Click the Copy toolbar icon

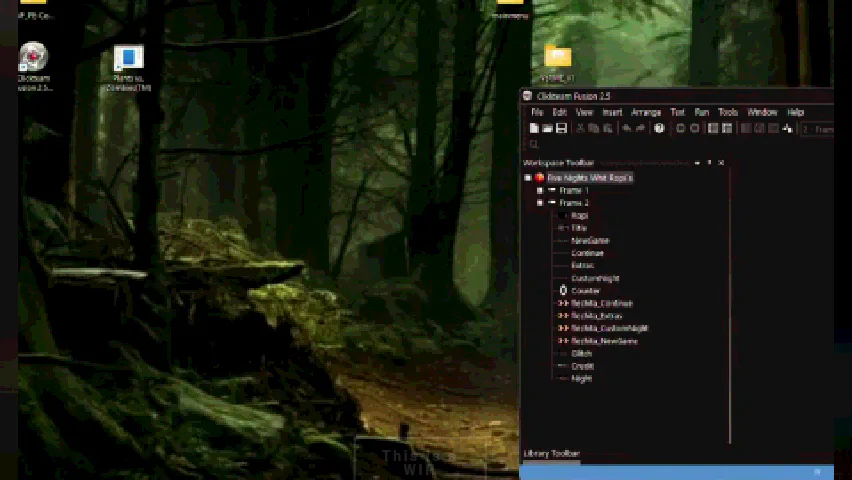[593, 128]
